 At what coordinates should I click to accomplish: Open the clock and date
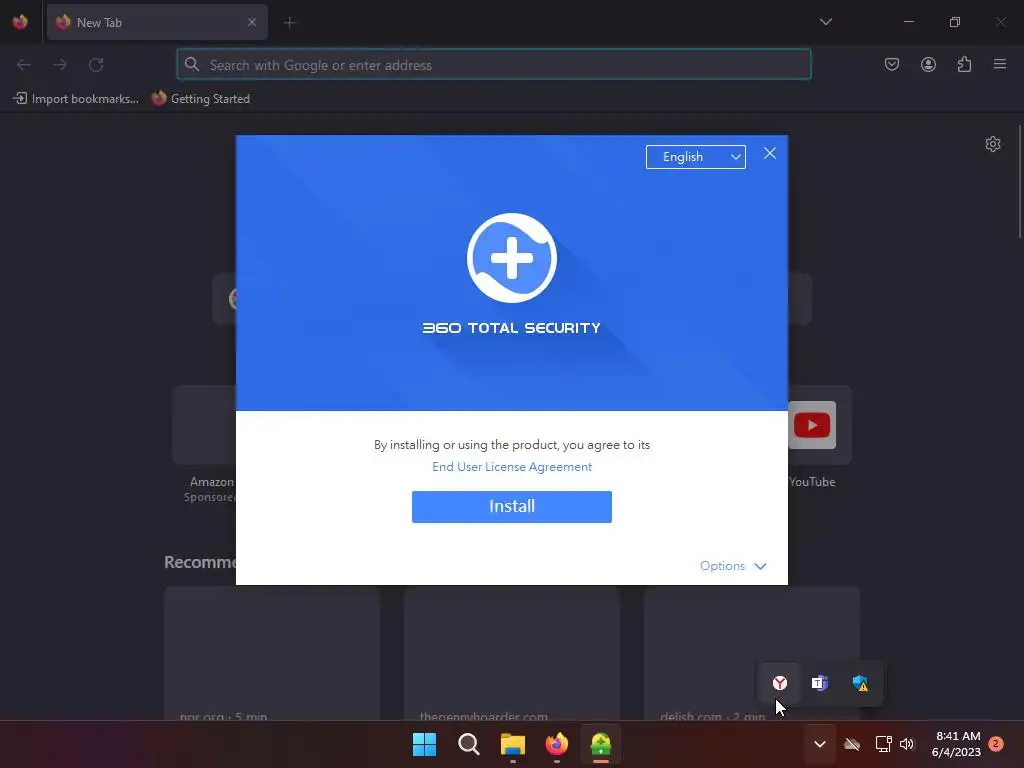click(x=957, y=744)
